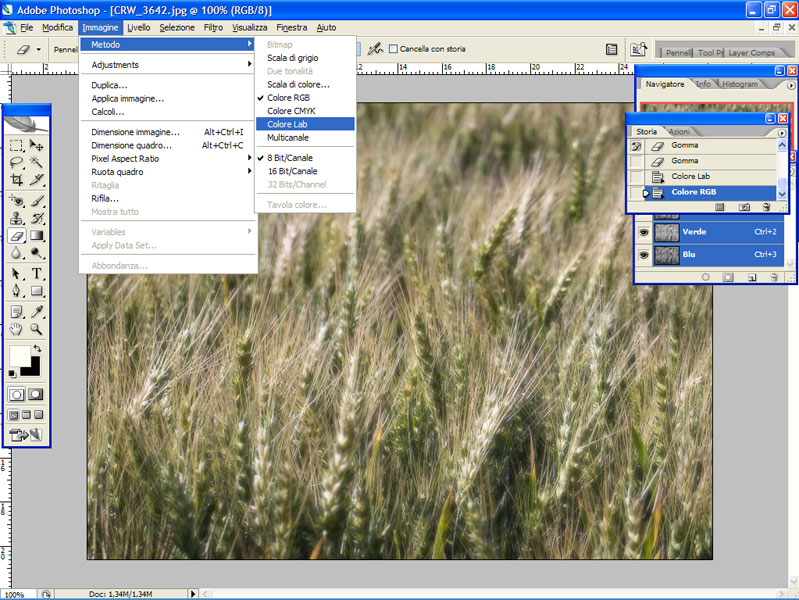
Task: Select the Hand tool
Action: click(x=16, y=329)
